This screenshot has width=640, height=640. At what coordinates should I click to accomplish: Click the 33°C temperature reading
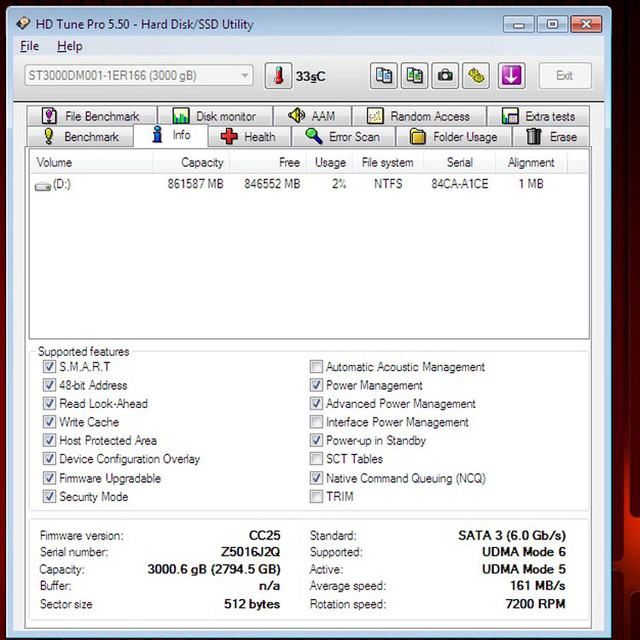[x=311, y=76]
